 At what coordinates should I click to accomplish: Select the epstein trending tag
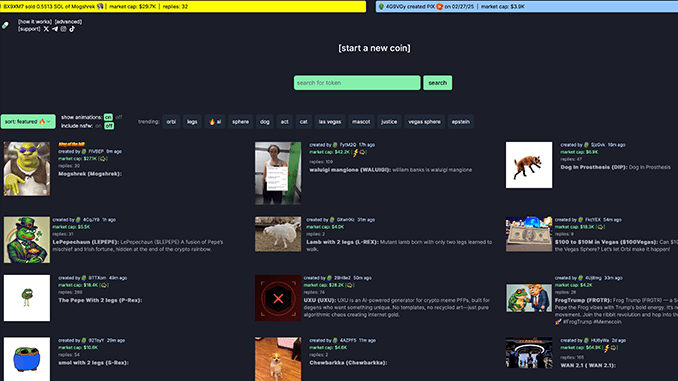pyautogui.click(x=461, y=122)
